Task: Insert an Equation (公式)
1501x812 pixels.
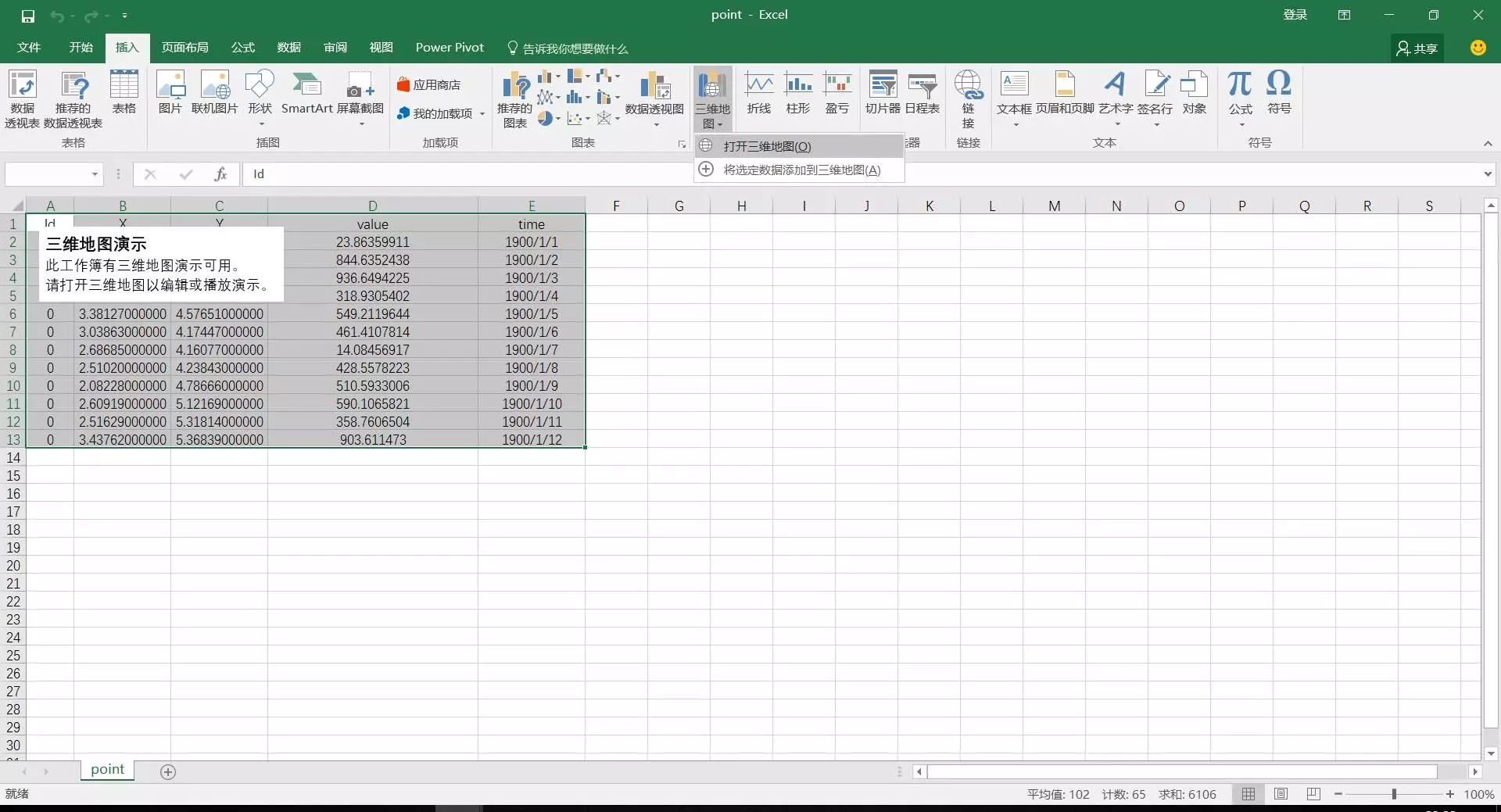Action: tap(1241, 98)
